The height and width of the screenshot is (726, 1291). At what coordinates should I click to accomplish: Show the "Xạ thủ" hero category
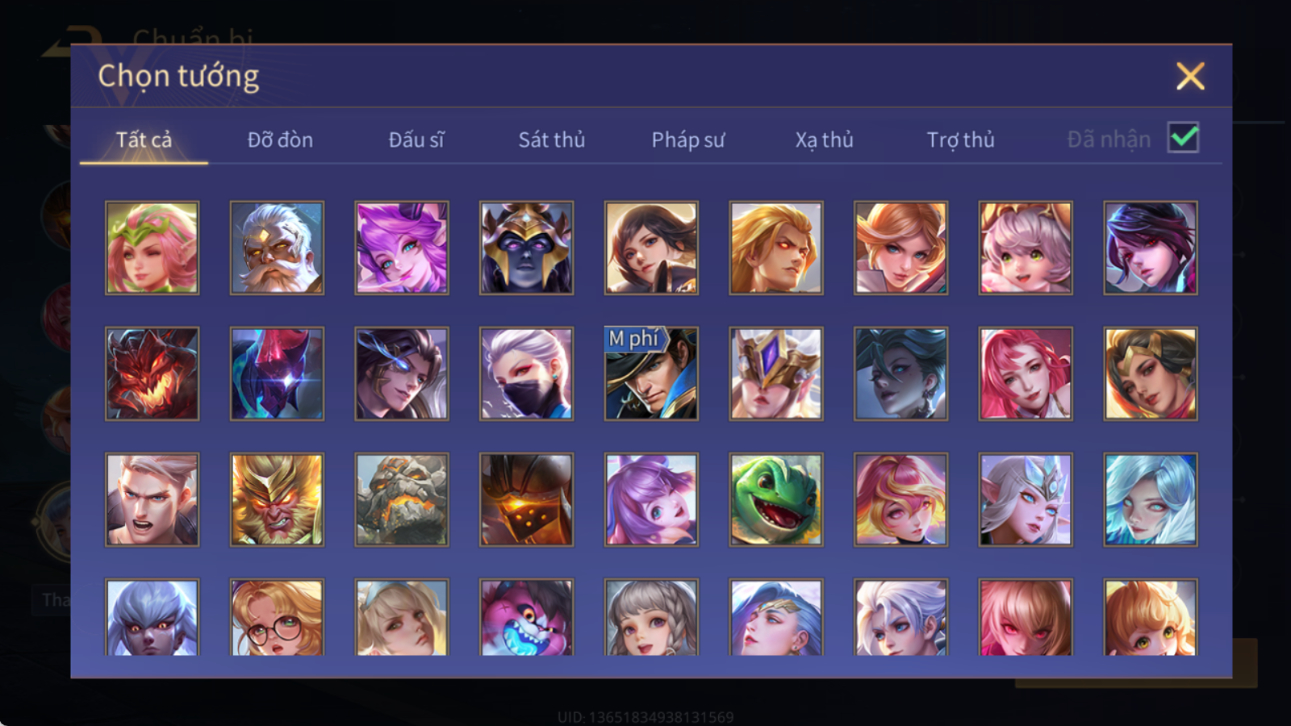point(824,140)
